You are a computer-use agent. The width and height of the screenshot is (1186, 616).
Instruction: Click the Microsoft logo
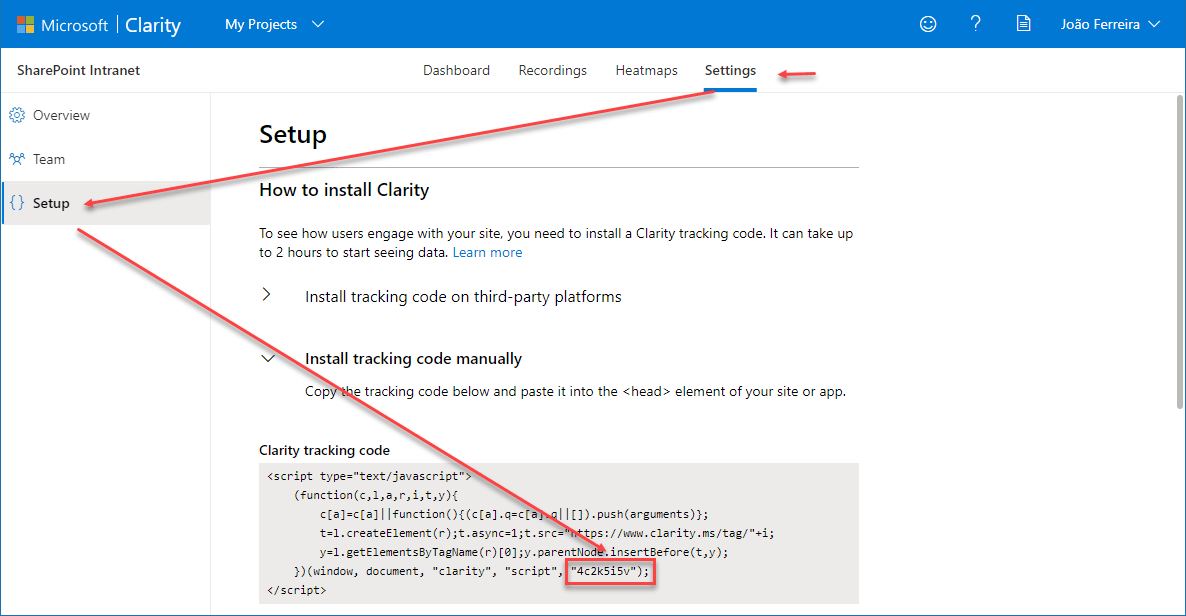(x=63, y=24)
